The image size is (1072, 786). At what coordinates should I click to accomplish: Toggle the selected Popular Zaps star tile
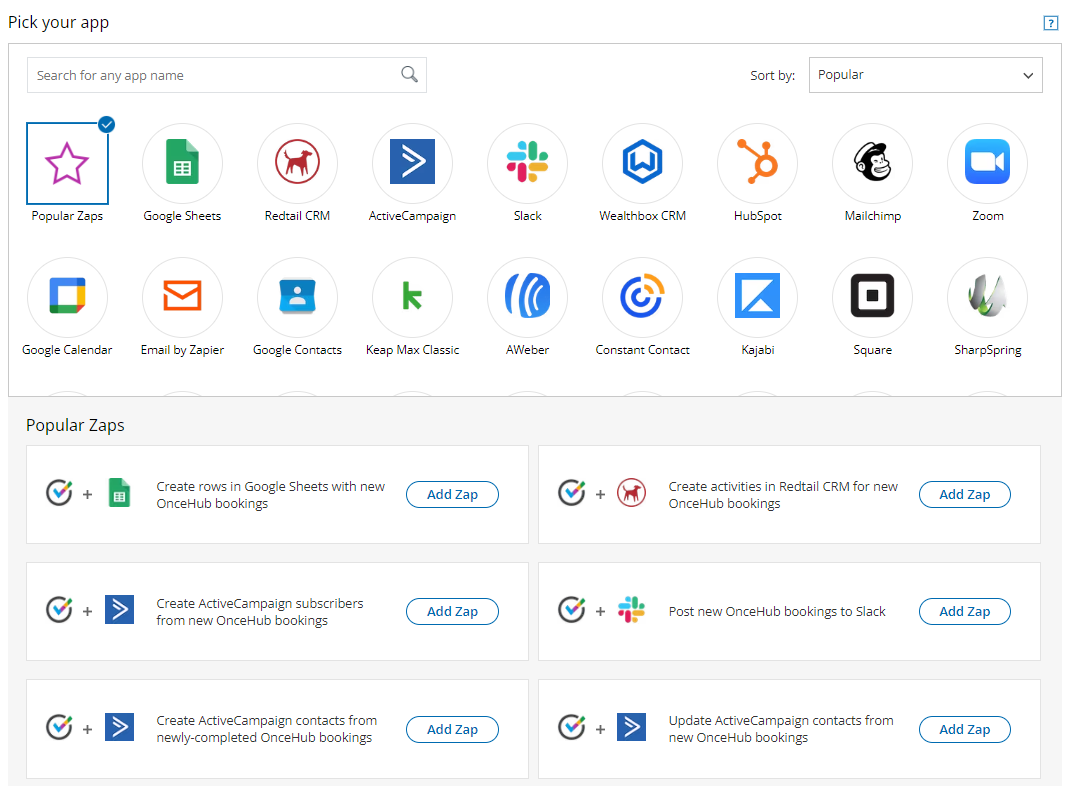pyautogui.click(x=67, y=164)
